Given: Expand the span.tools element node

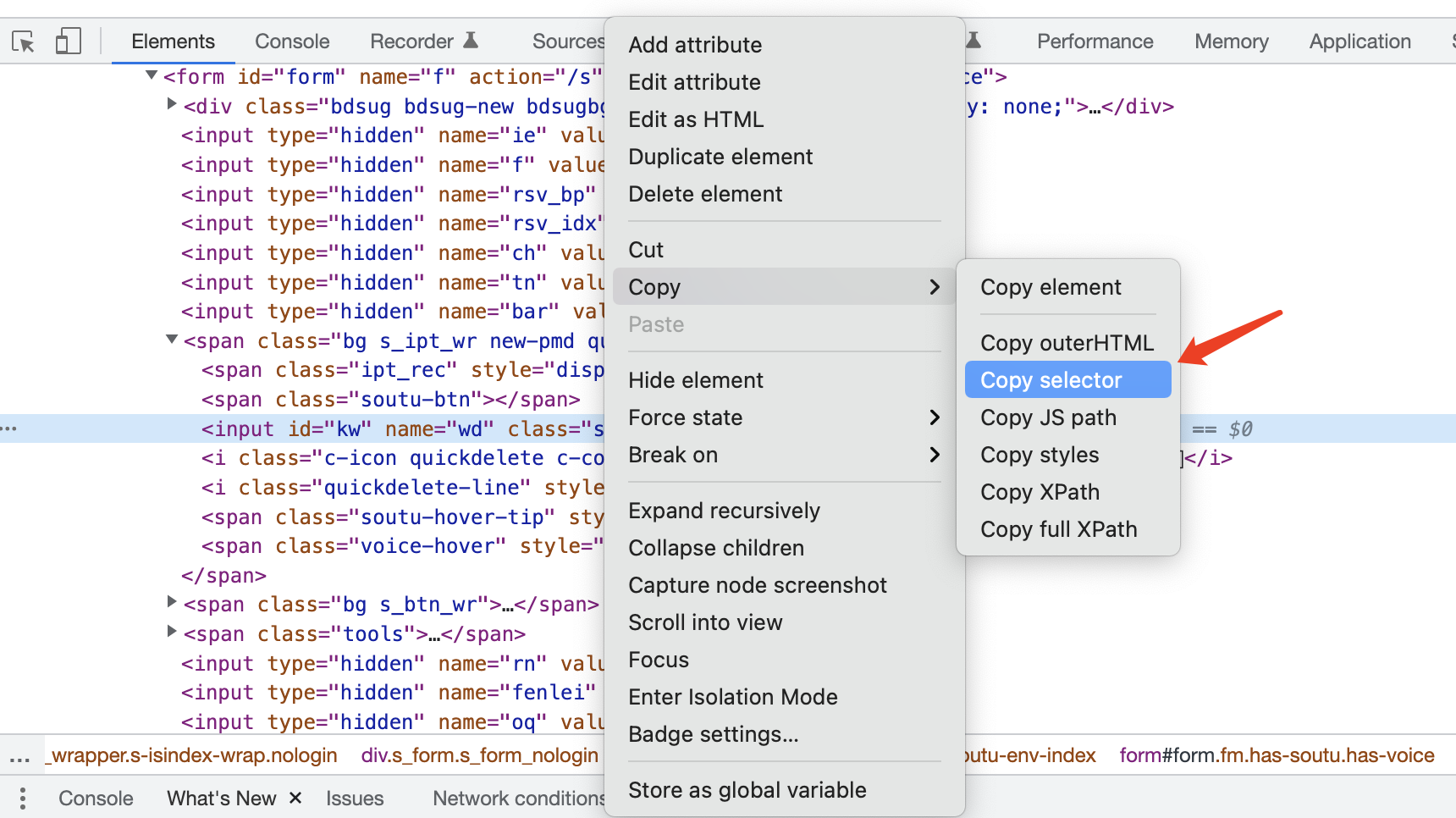Looking at the screenshot, I should pyautogui.click(x=172, y=632).
